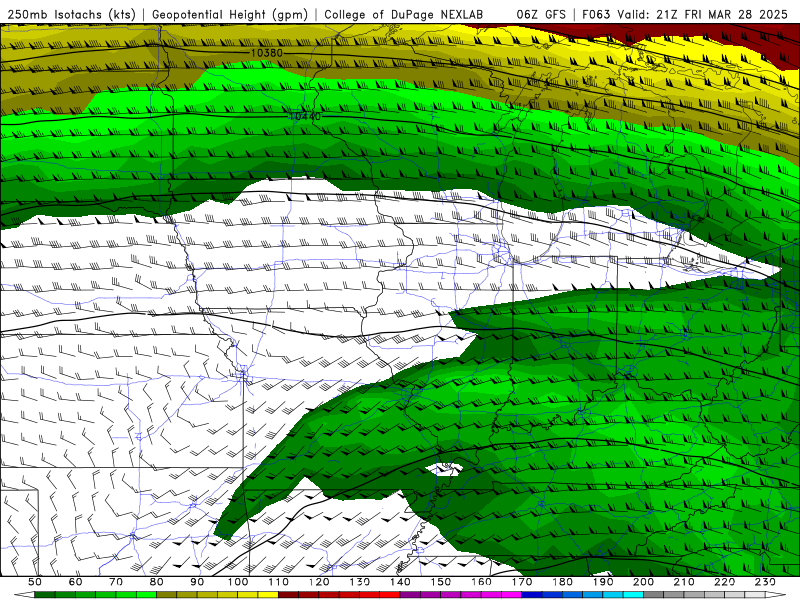Click the 180 value on color scale

[x=562, y=582]
